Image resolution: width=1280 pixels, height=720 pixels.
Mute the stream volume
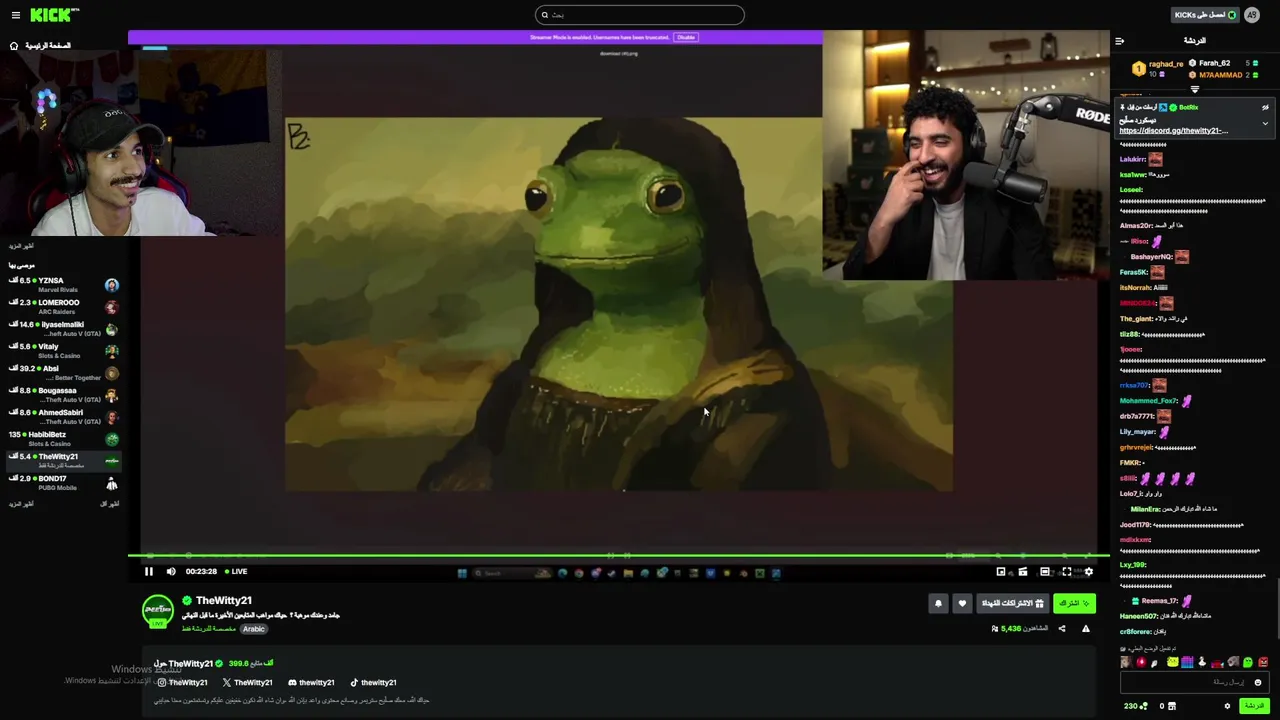[171, 572]
